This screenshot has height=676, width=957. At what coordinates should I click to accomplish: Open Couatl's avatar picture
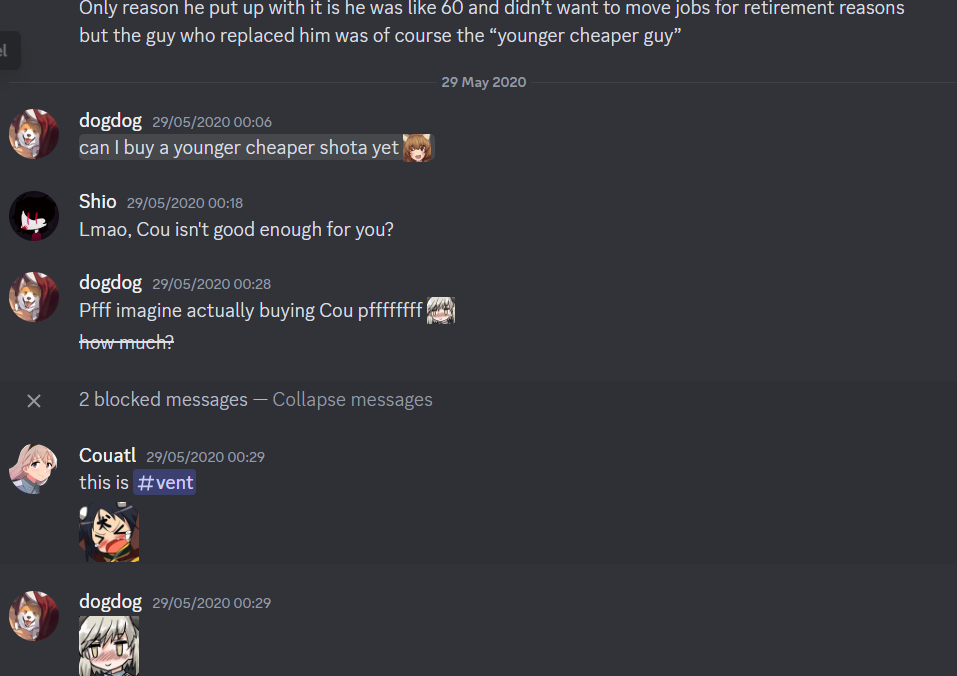click(34, 469)
